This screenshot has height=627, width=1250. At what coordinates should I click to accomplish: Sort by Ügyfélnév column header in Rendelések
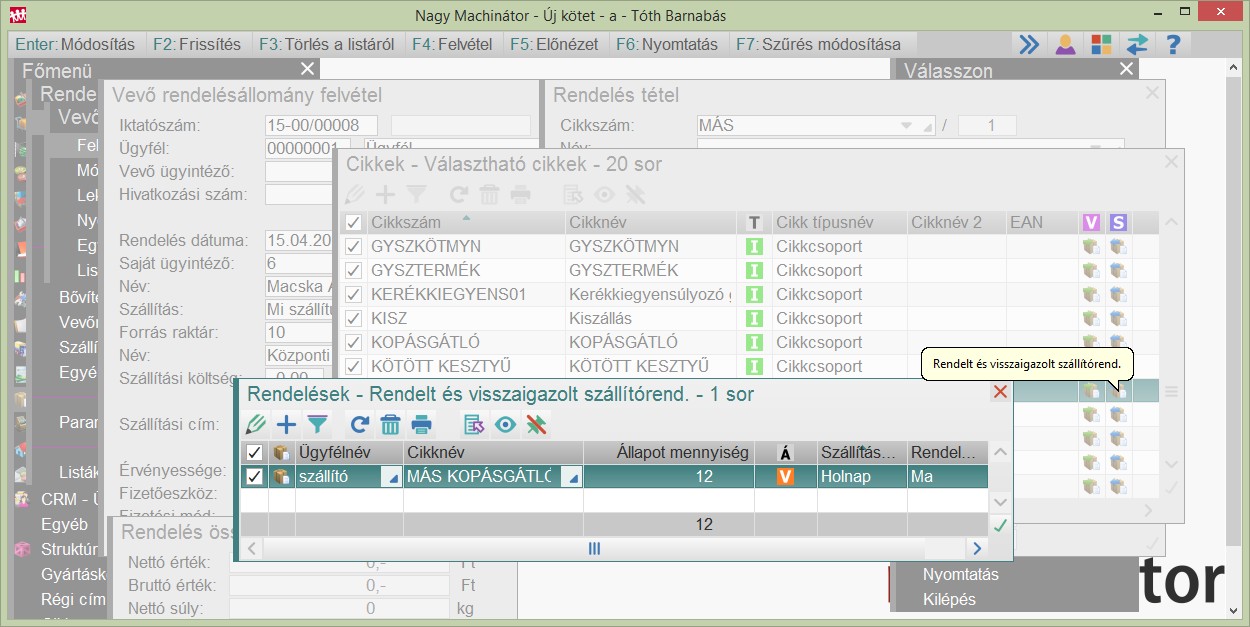349,453
